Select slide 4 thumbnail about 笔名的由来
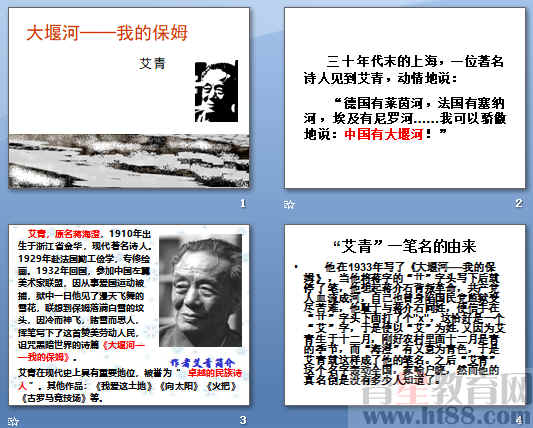The height and width of the screenshot is (428, 533). pyautogui.click(x=405, y=314)
